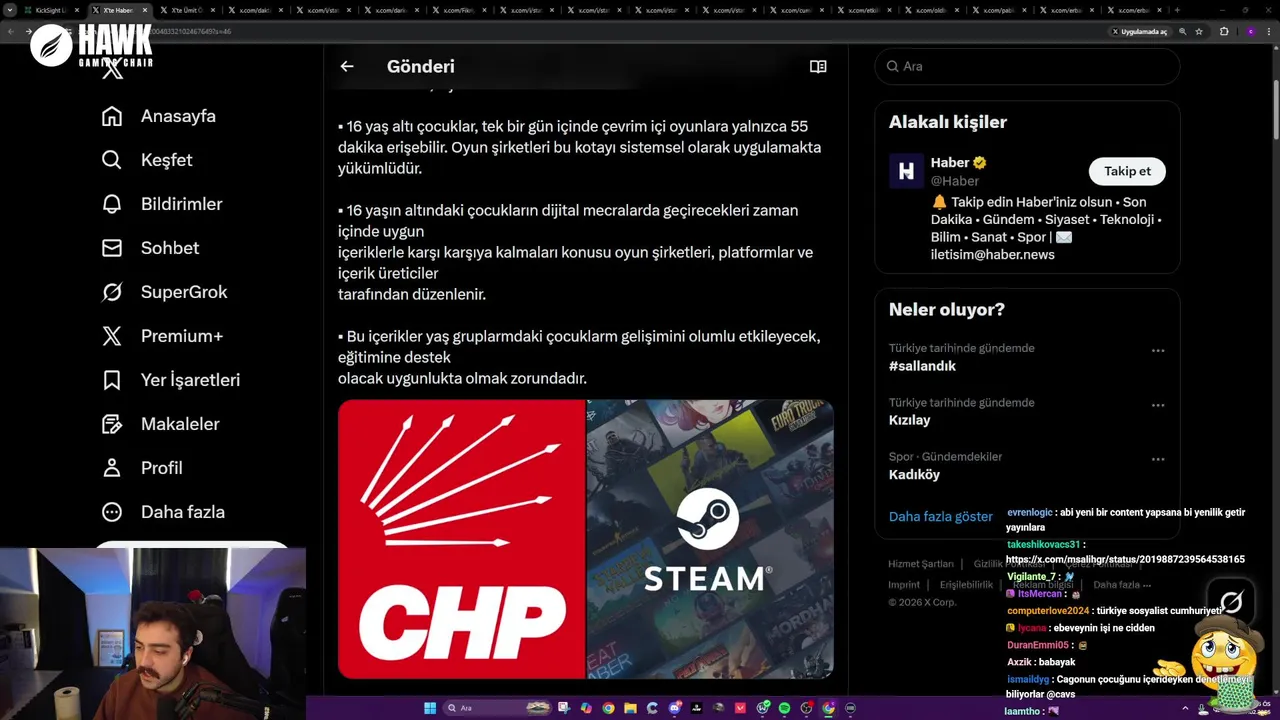The image size is (1280, 720).
Task: Open Chrome profile avatar
Action: click(1250, 31)
